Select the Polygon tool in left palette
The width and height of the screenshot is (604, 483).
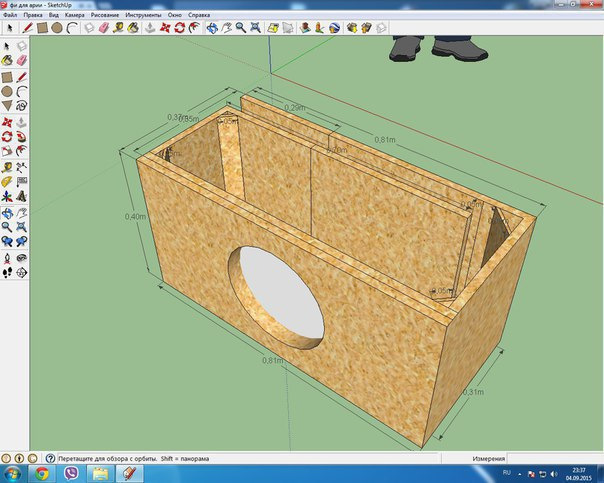coord(7,106)
